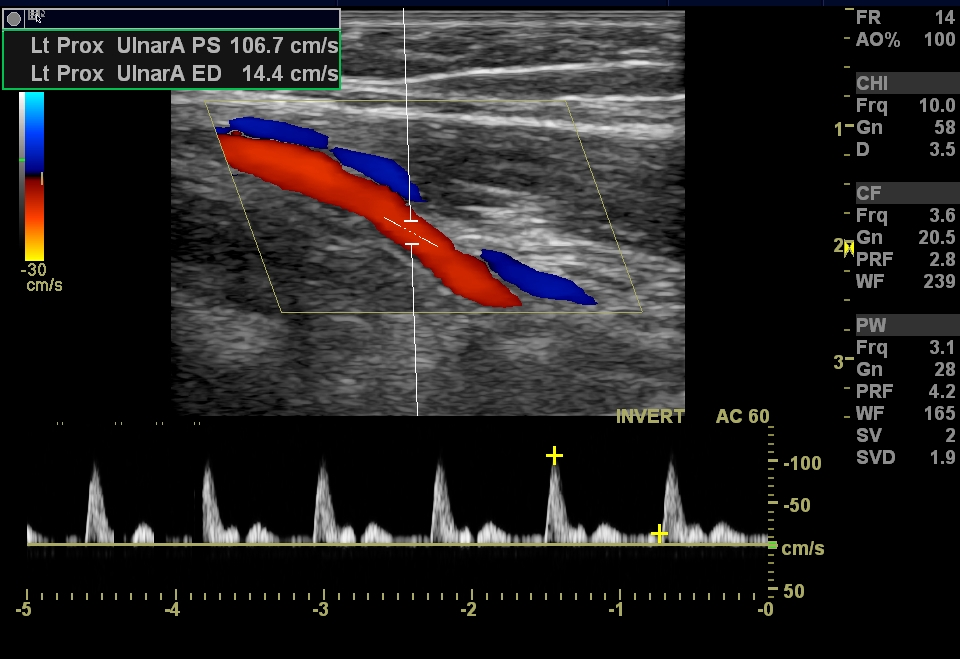Screen dimensions: 960x659
Task: Click the round gray icon in measurement title bar
Action: pos(14,18)
